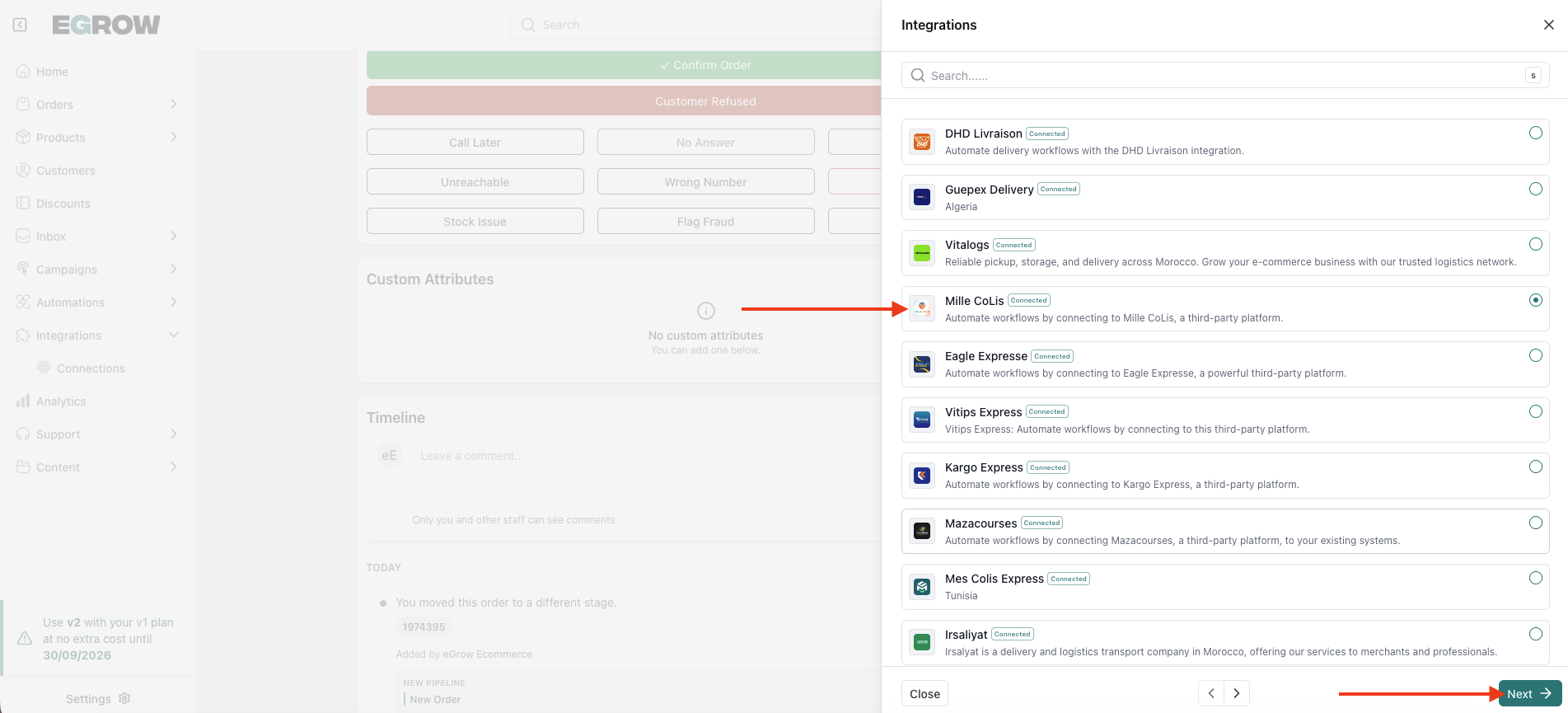Select the Vitips Express radio button

click(x=1535, y=411)
